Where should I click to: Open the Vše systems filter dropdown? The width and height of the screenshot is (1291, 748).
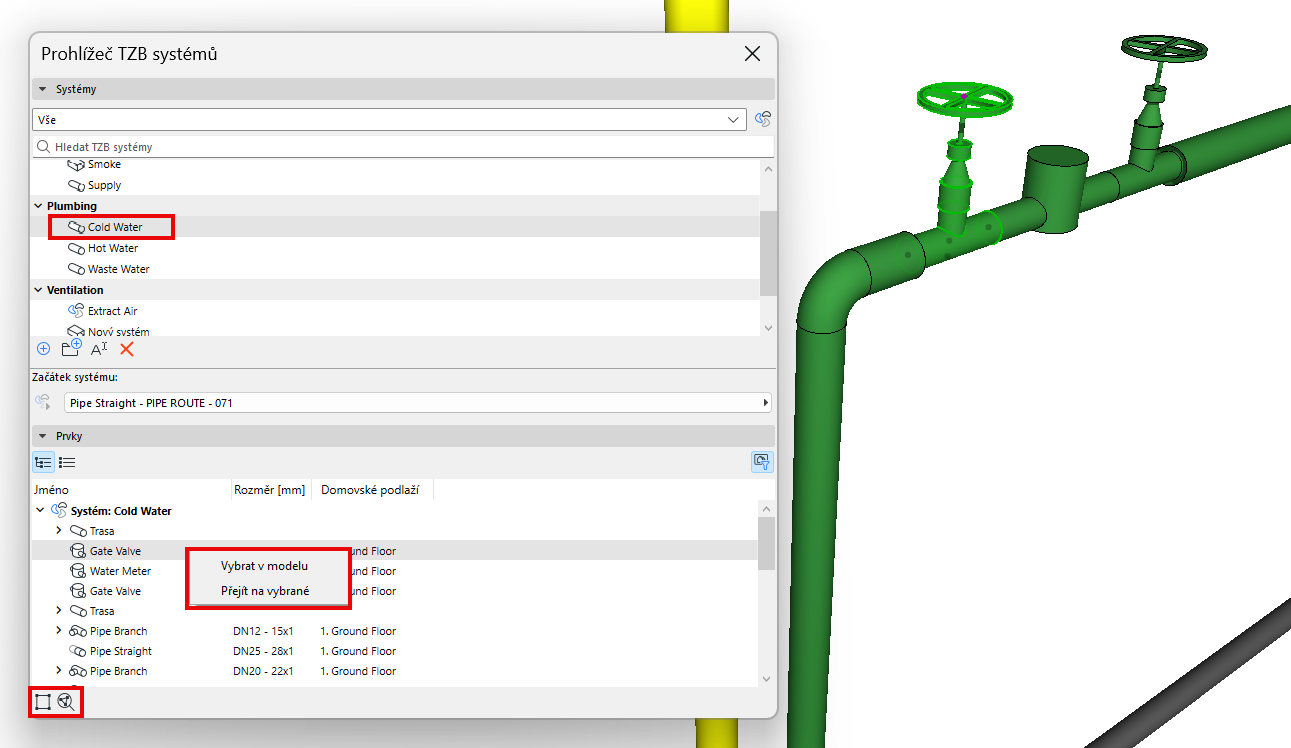389,120
